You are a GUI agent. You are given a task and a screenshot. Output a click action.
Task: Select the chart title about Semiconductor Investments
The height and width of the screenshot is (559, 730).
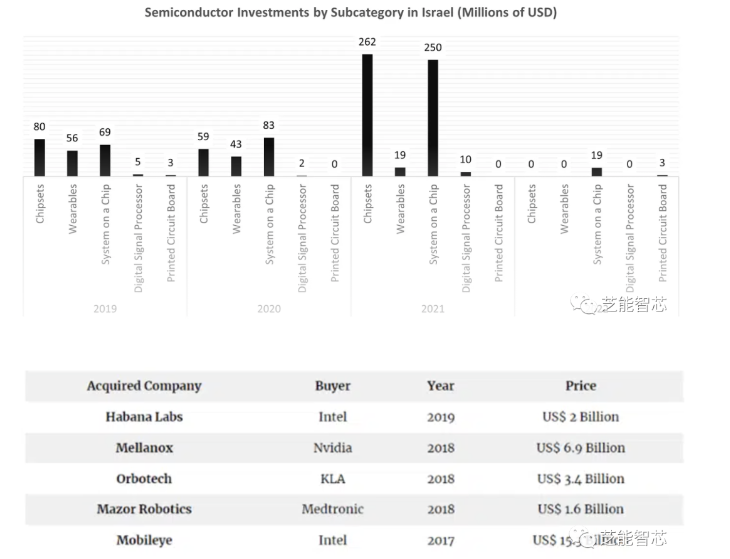point(350,13)
